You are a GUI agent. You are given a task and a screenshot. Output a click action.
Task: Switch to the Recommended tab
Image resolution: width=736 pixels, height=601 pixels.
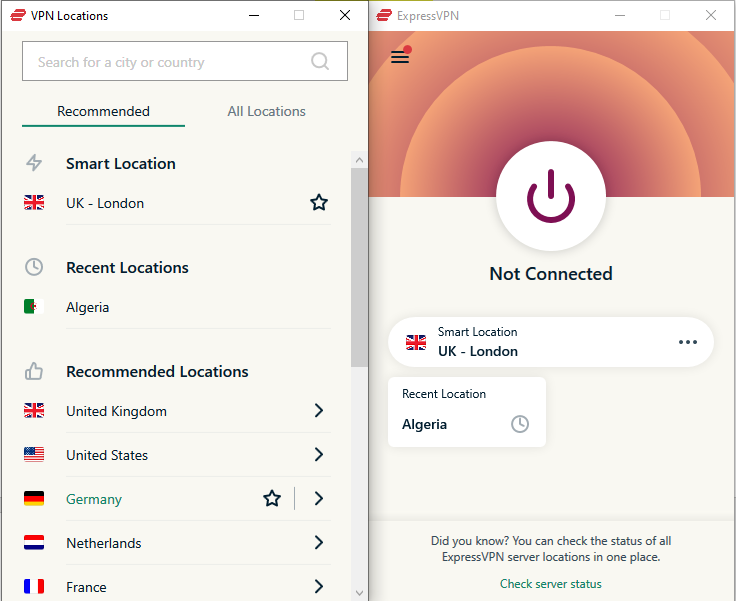(103, 111)
